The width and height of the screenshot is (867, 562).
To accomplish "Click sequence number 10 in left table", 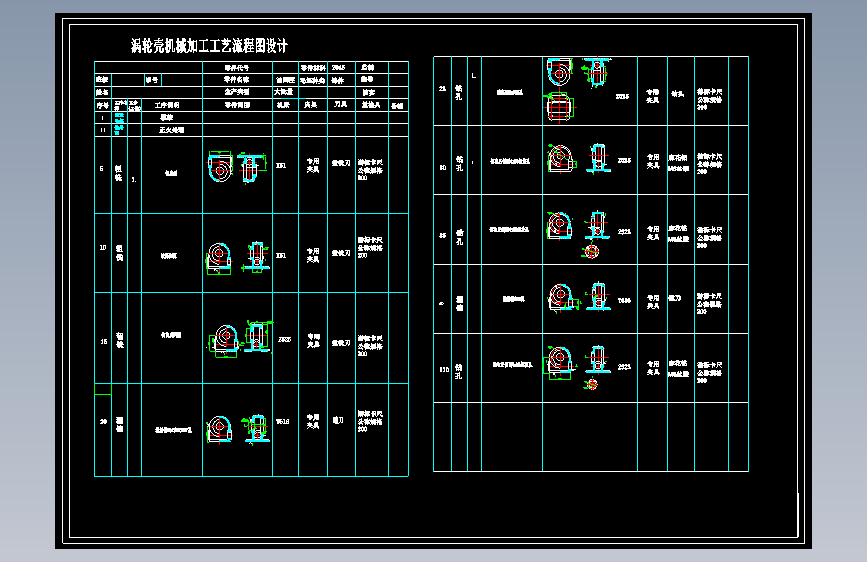I will click(103, 247).
